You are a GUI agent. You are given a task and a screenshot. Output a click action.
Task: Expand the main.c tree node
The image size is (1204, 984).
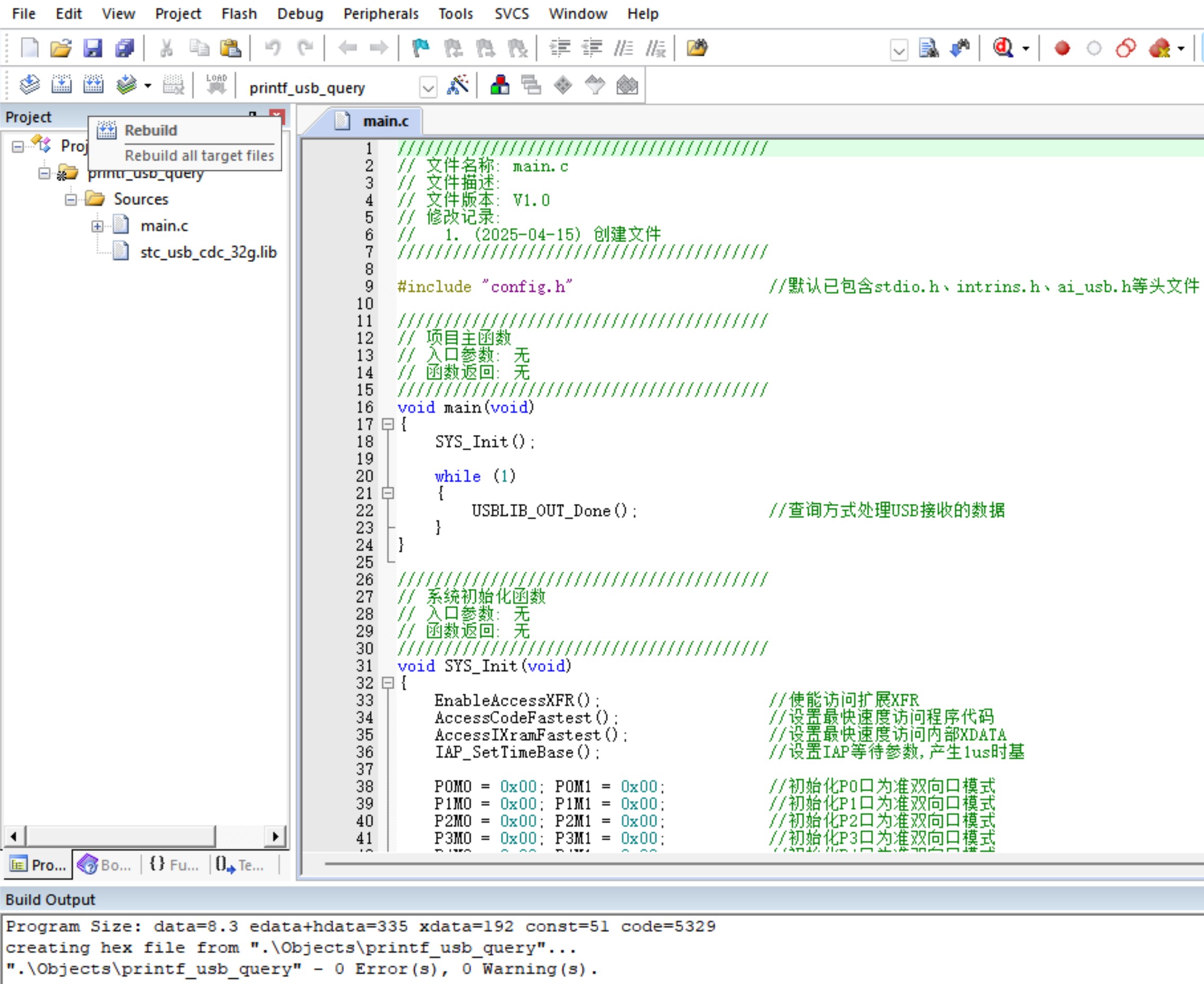(98, 226)
